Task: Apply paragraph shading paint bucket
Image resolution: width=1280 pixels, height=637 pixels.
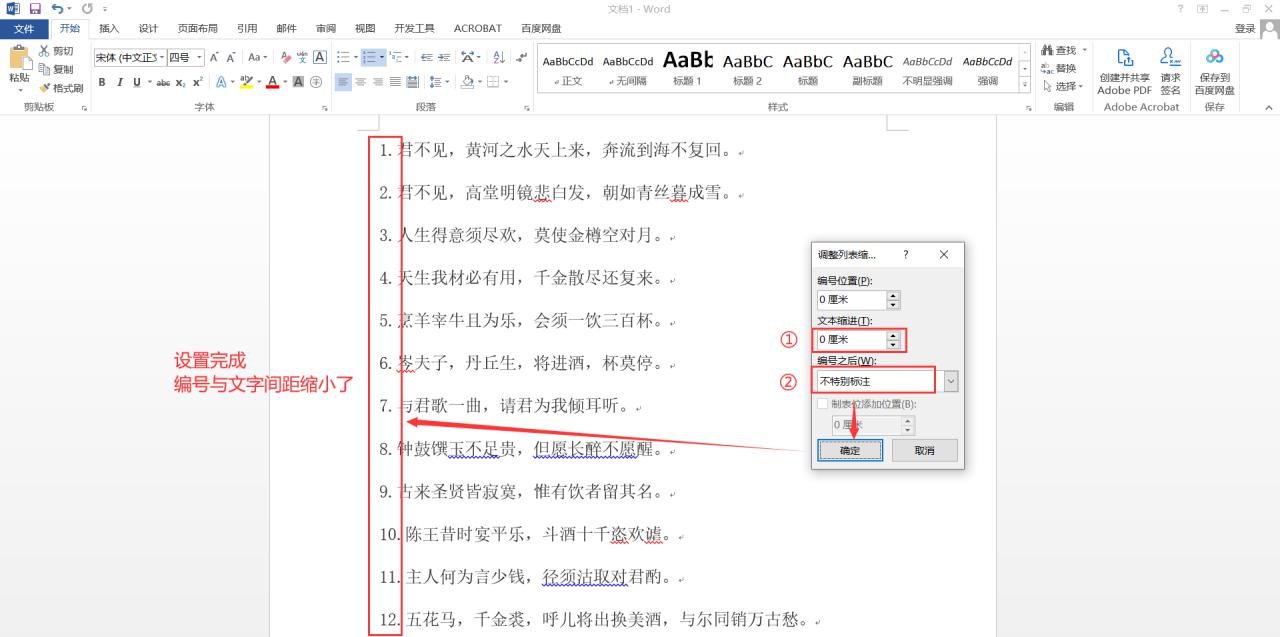Action: pyautogui.click(x=466, y=82)
